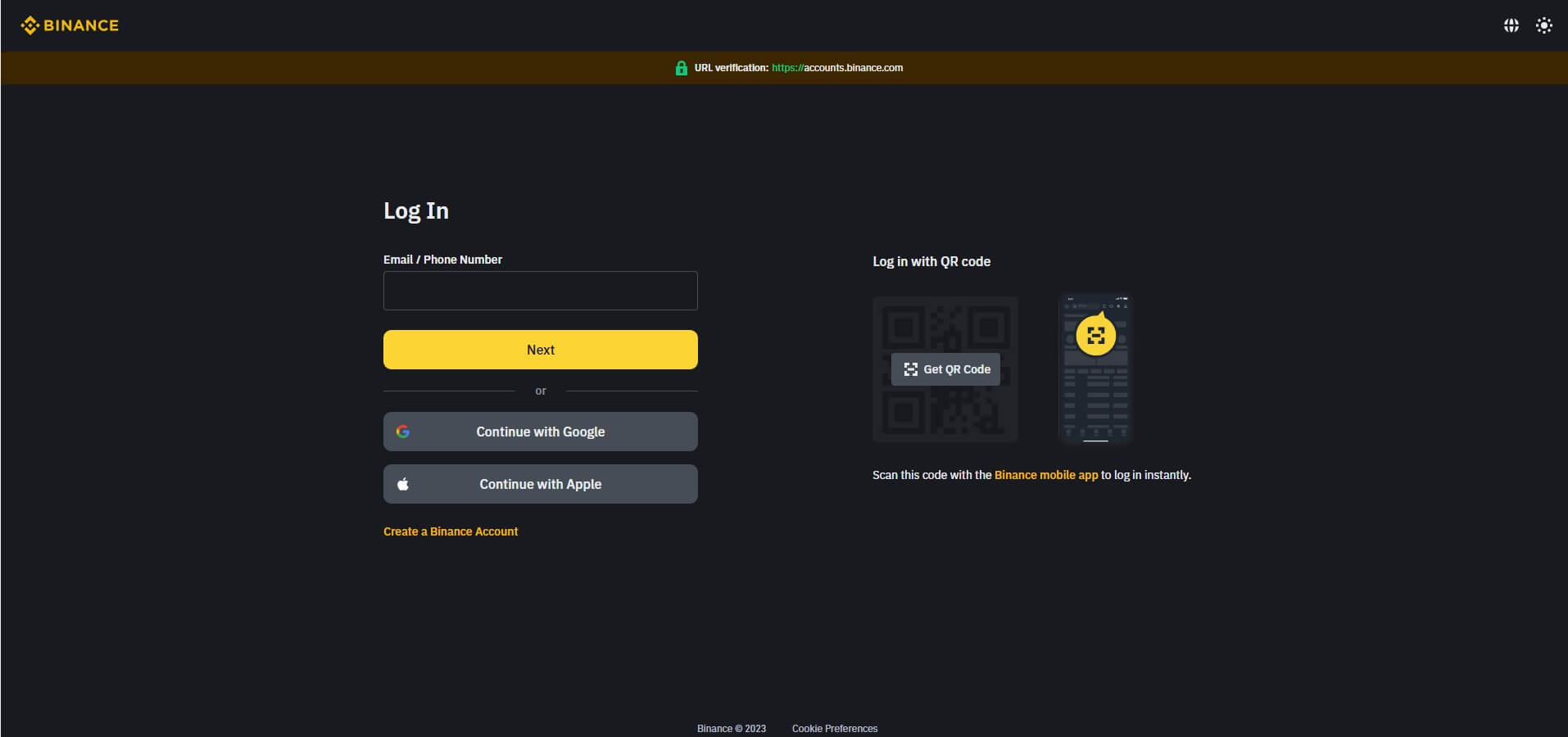The image size is (1568, 737).
Task: Open Create a Binance Account link
Action: pyautogui.click(x=451, y=531)
